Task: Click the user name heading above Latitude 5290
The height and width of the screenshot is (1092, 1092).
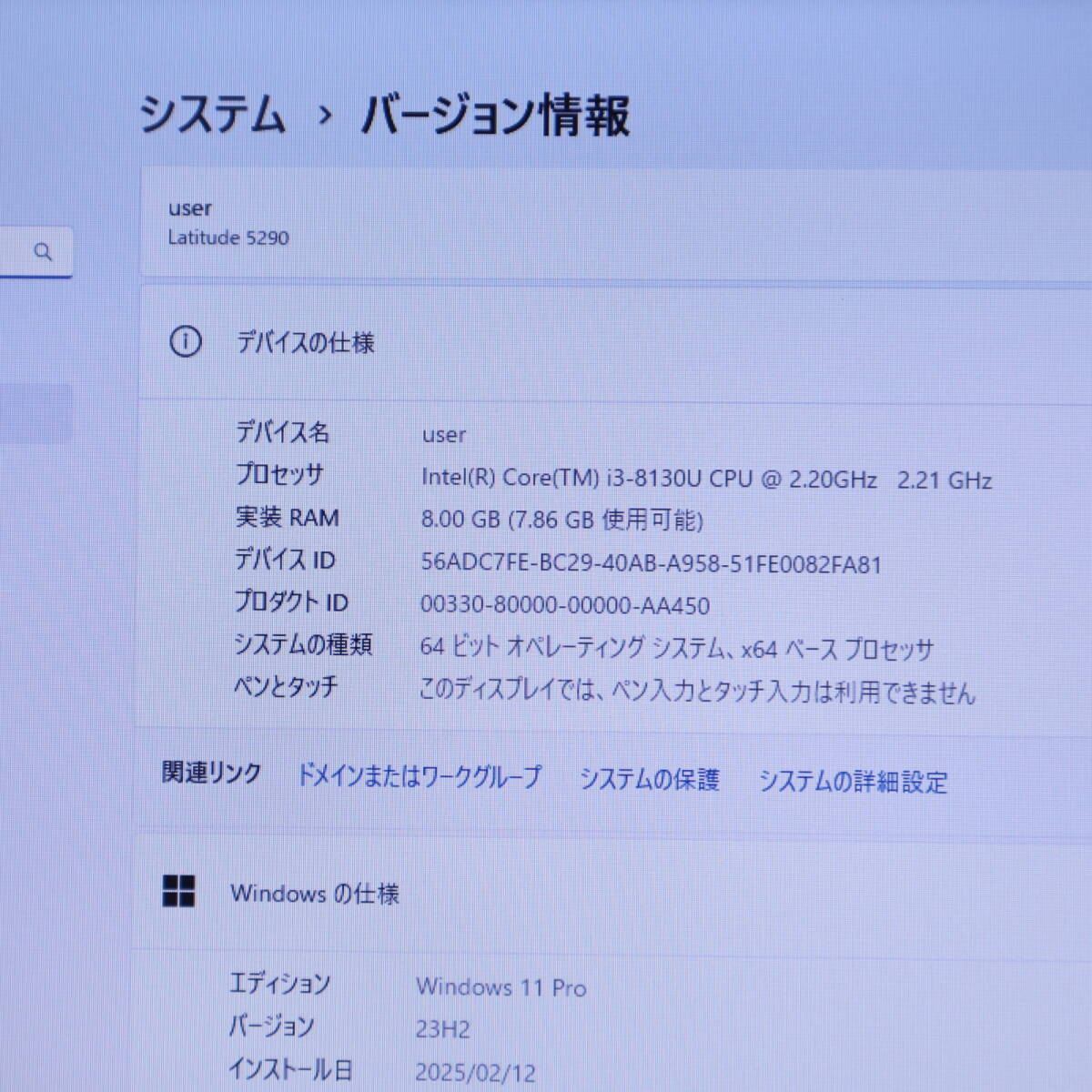Action: [189, 208]
